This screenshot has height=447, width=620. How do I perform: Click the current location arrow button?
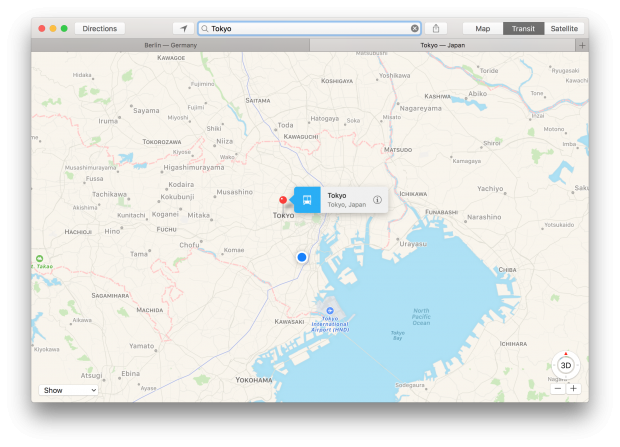pyautogui.click(x=183, y=28)
